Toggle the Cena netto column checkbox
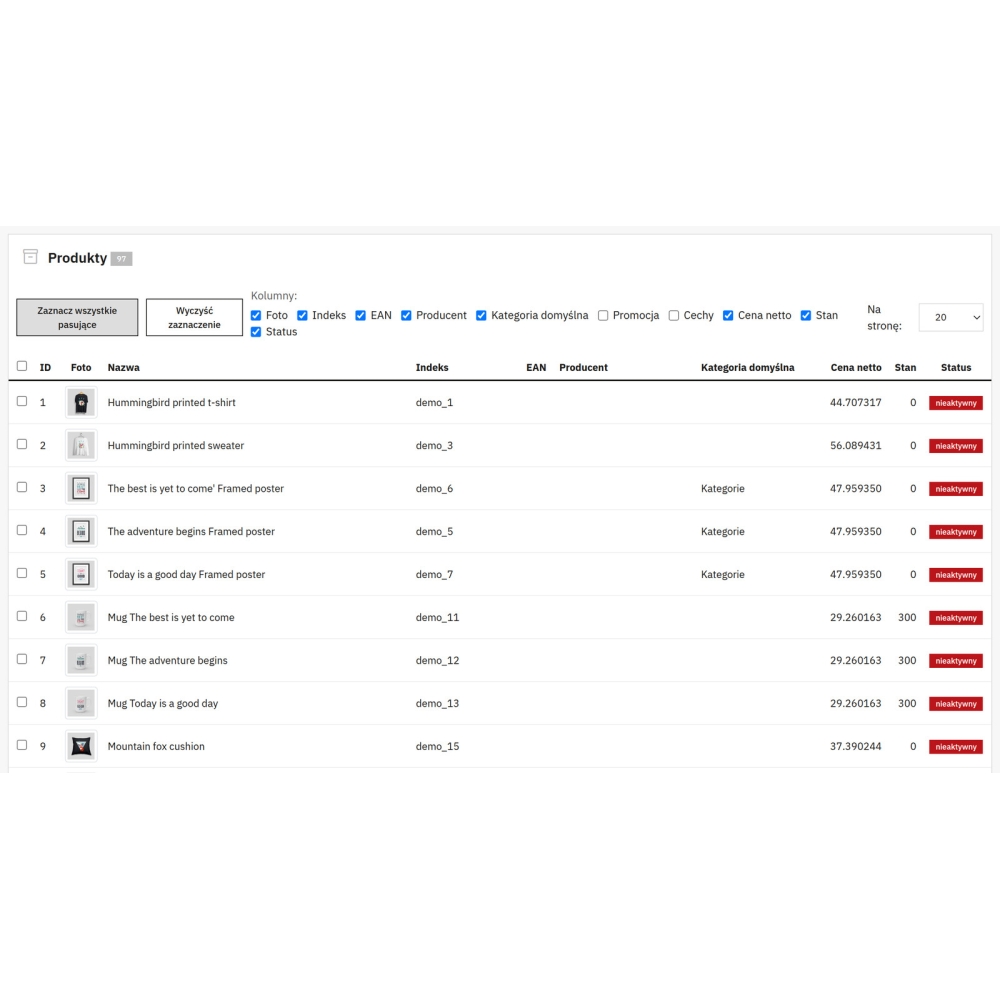 [x=728, y=316]
